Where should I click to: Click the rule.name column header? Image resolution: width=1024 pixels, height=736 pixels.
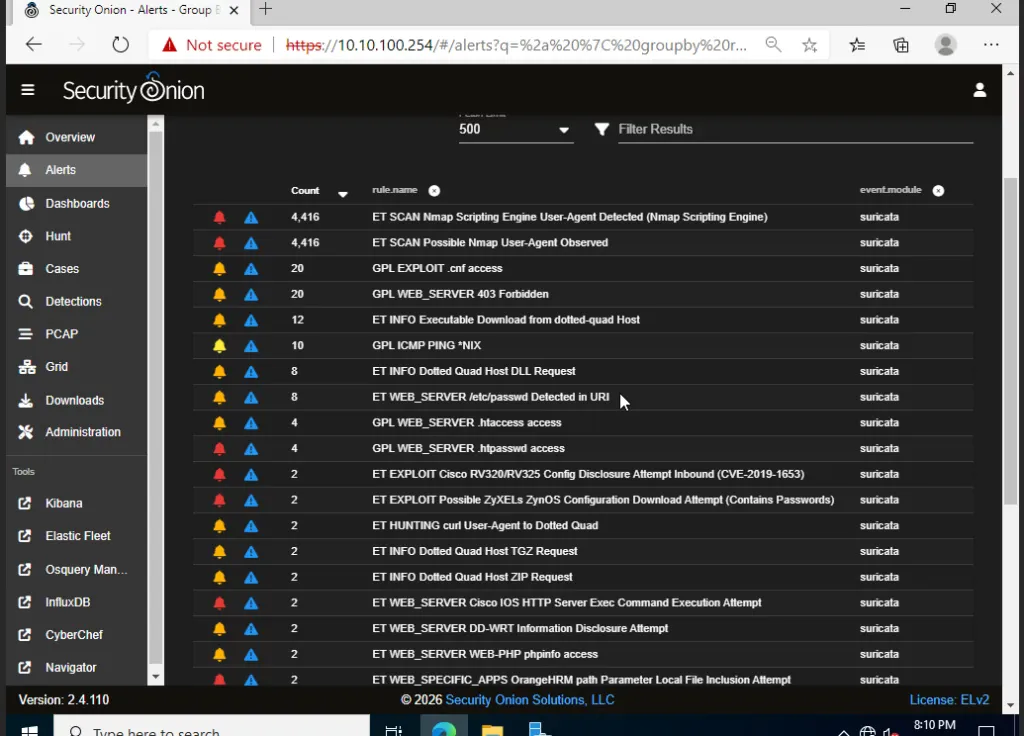[x=394, y=190]
